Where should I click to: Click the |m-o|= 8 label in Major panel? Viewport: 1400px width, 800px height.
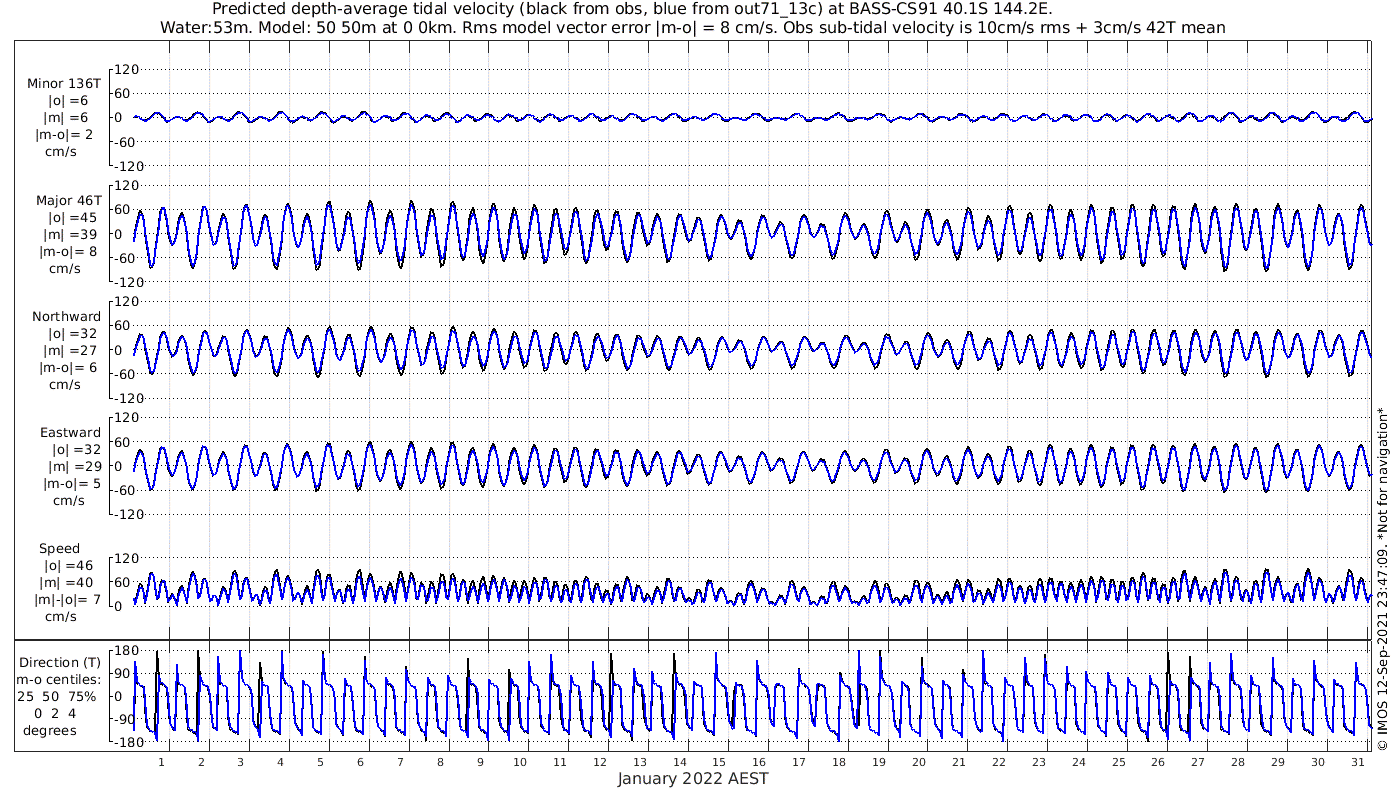66,252
